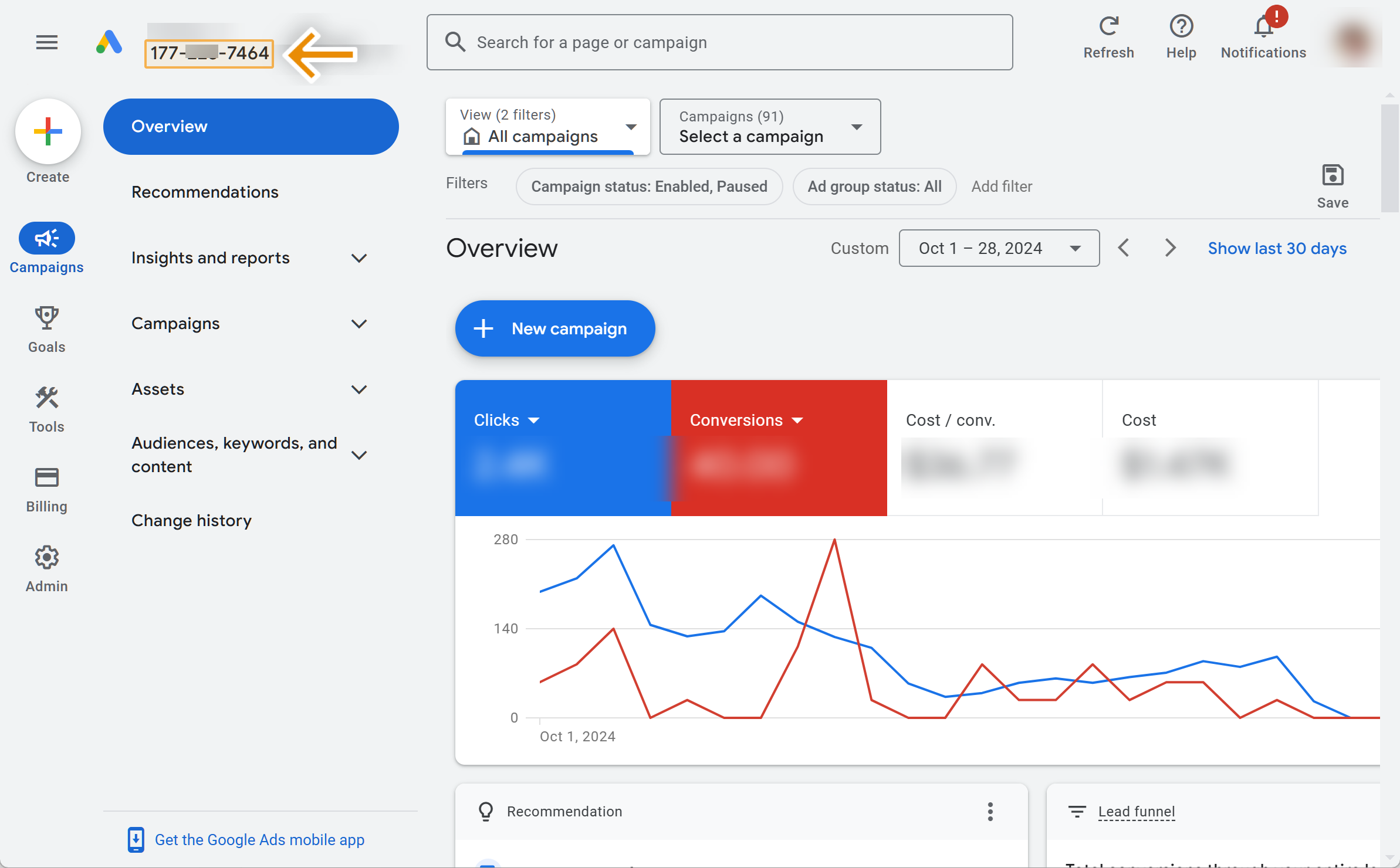Open Recommendations in side menu
This screenshot has width=1400, height=868.
205,192
